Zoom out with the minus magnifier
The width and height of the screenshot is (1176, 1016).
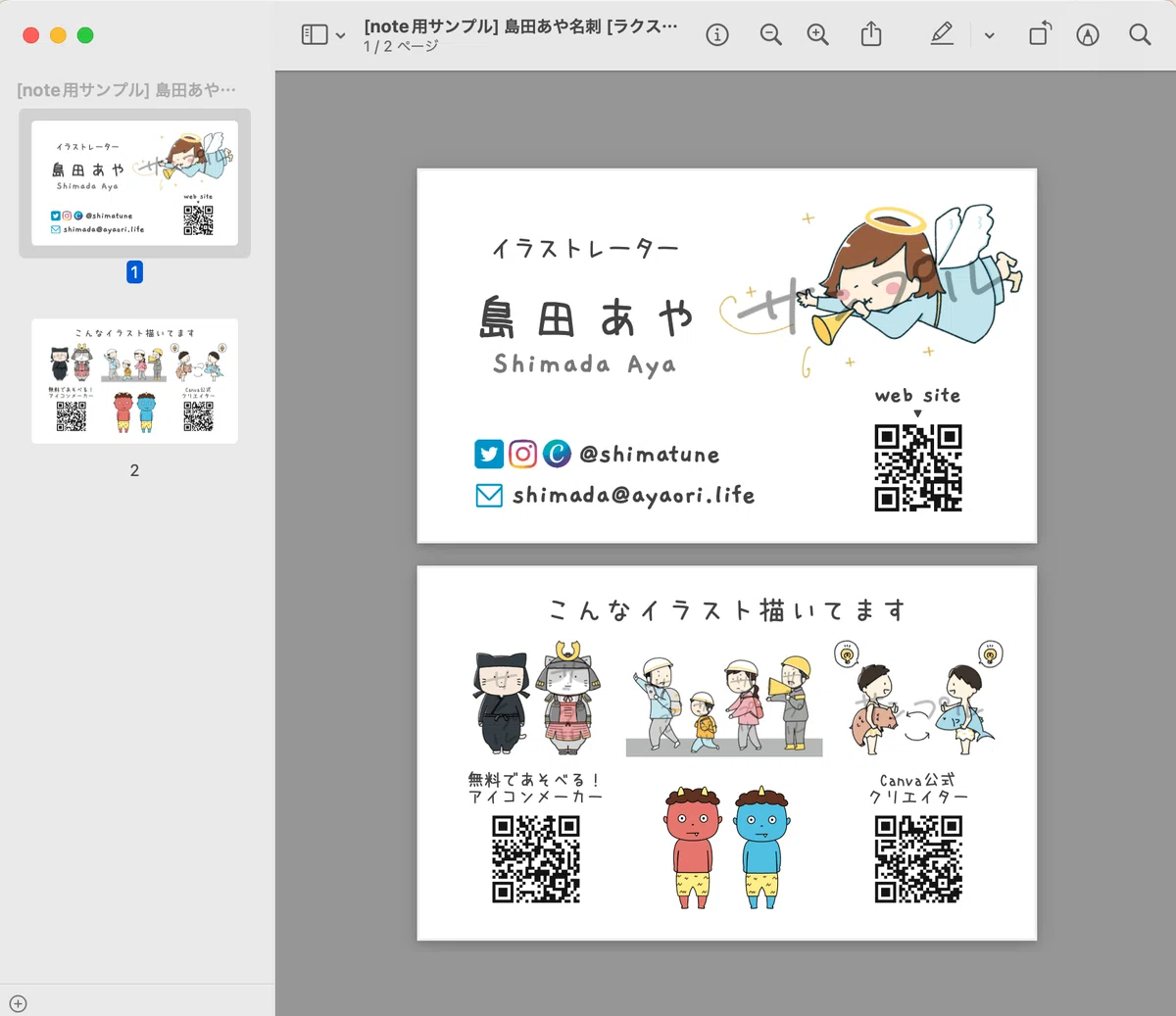pyautogui.click(x=771, y=35)
